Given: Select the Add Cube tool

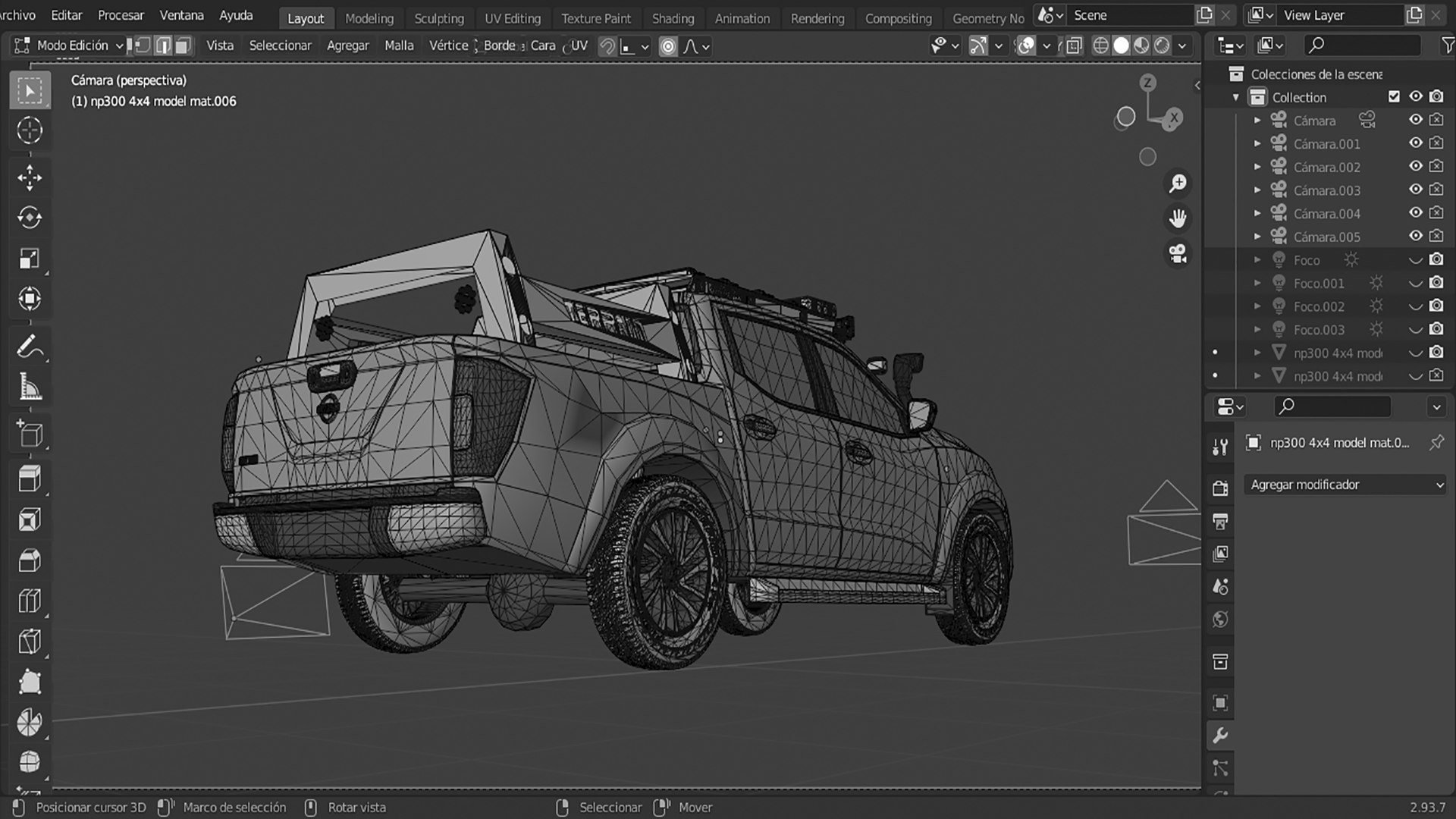Looking at the screenshot, I should (30, 434).
